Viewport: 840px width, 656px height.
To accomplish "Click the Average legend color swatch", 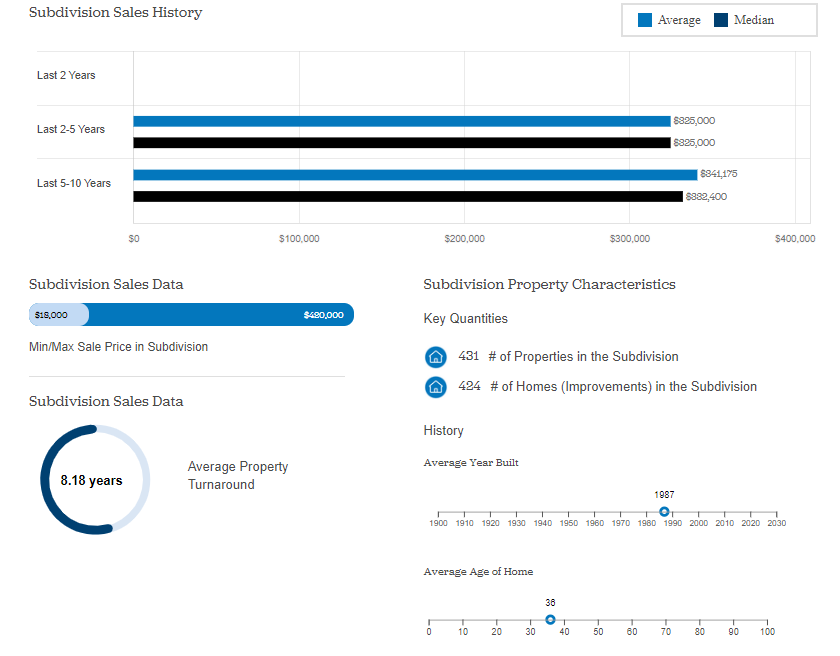I will [645, 20].
